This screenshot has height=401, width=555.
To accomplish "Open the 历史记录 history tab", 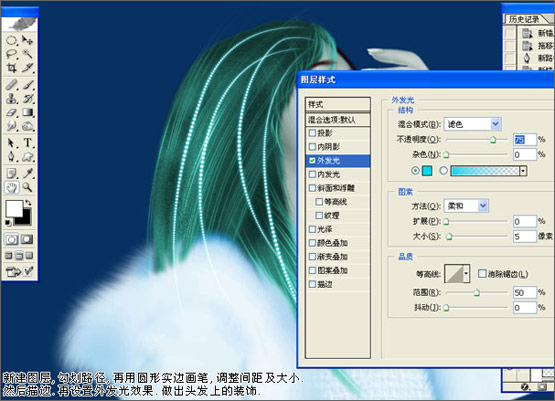I will [524, 19].
